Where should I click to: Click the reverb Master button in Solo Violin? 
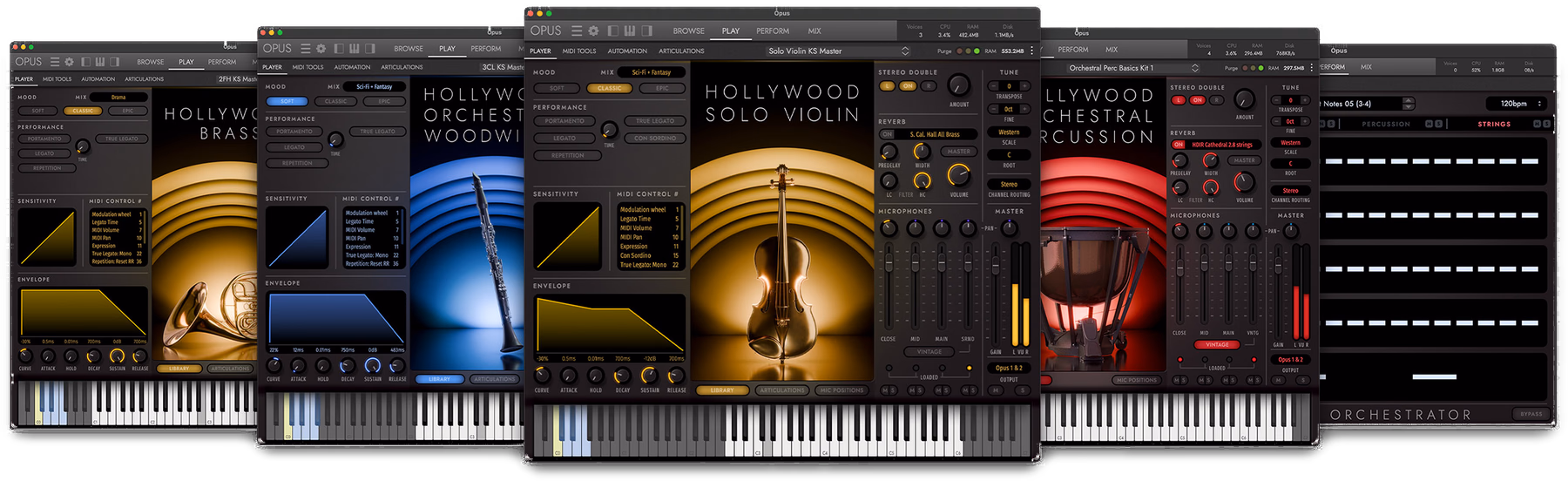pos(958,152)
